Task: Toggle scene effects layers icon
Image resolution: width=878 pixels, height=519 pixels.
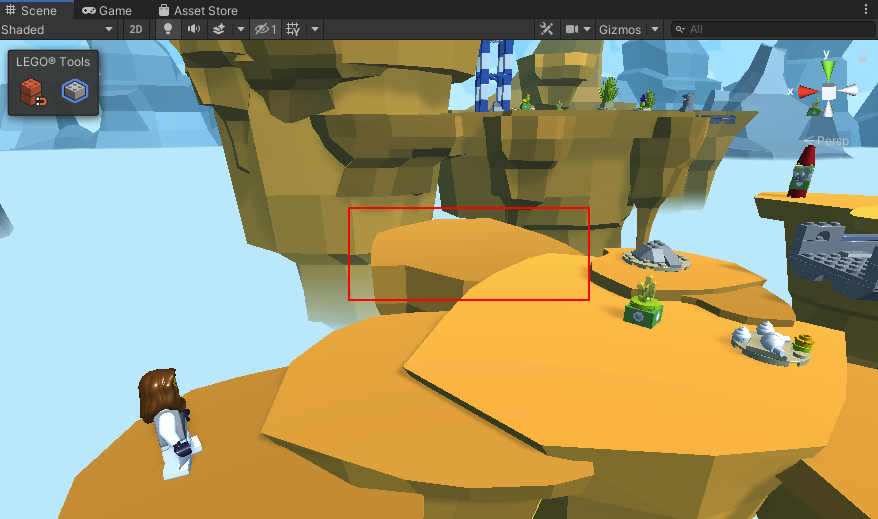Action: [x=219, y=29]
